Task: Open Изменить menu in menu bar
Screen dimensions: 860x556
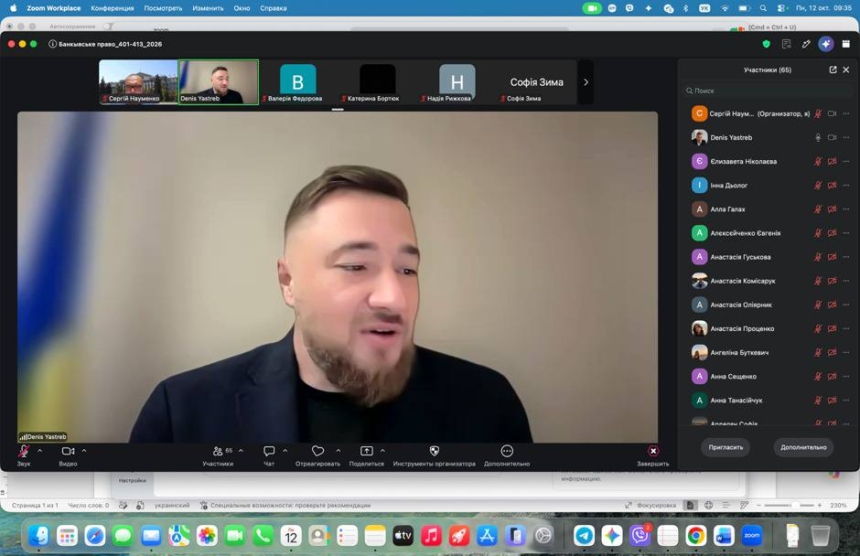Action: tap(208, 8)
